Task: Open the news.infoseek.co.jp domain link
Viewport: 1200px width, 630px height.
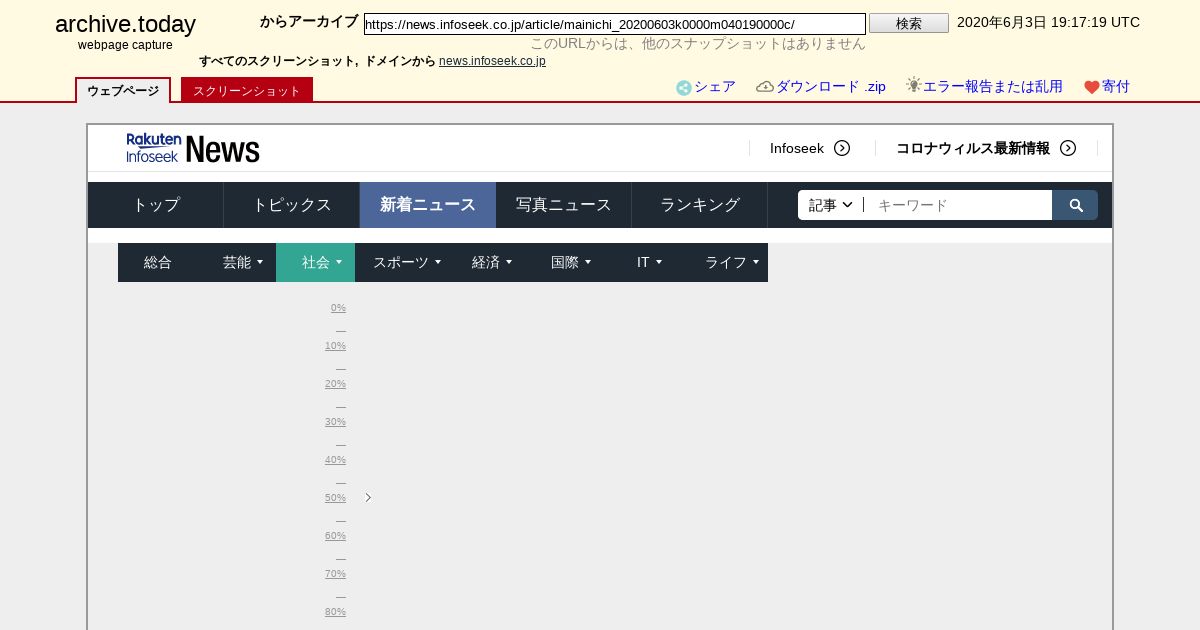Action: tap(492, 61)
